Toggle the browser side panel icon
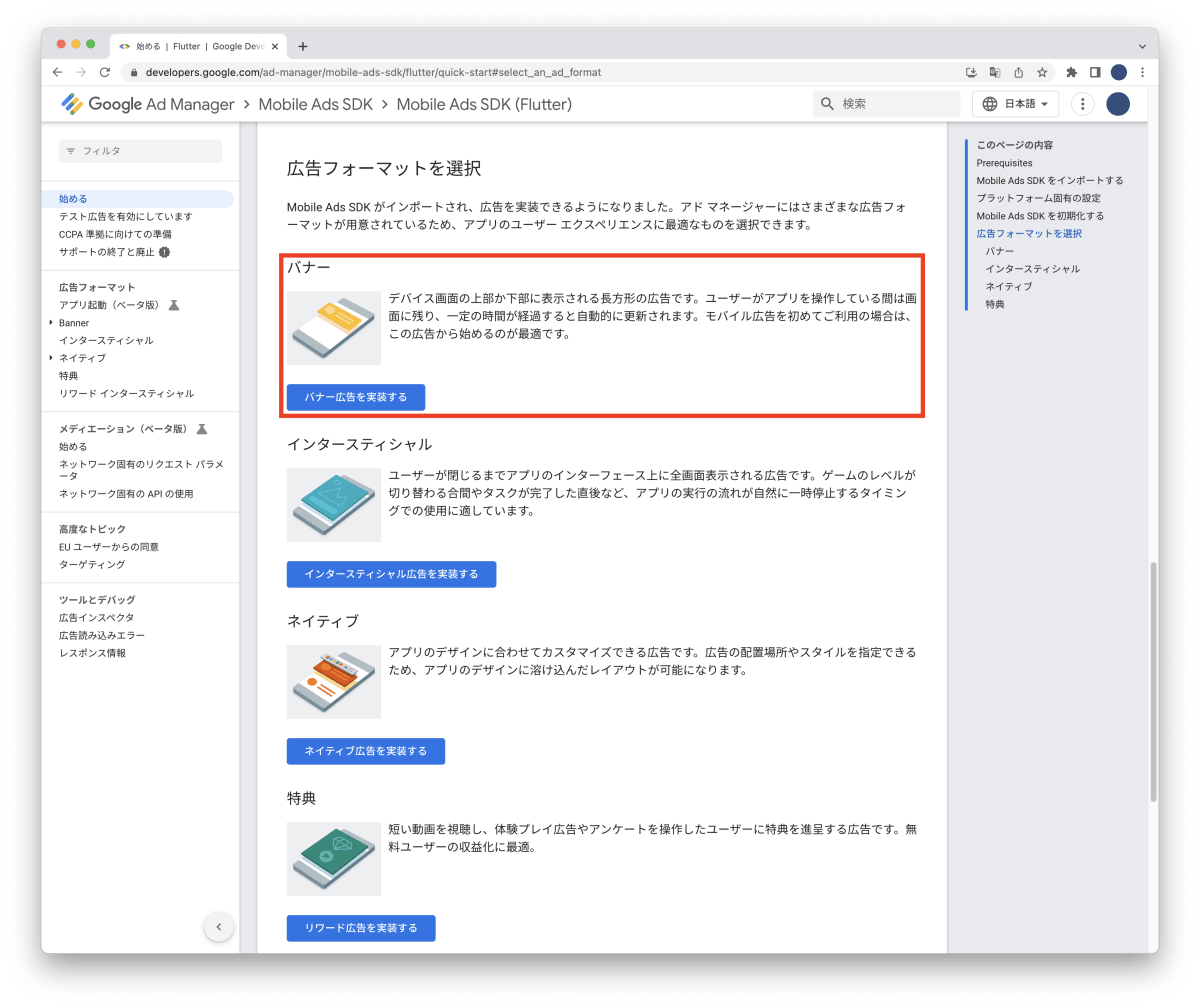 tap(1095, 72)
